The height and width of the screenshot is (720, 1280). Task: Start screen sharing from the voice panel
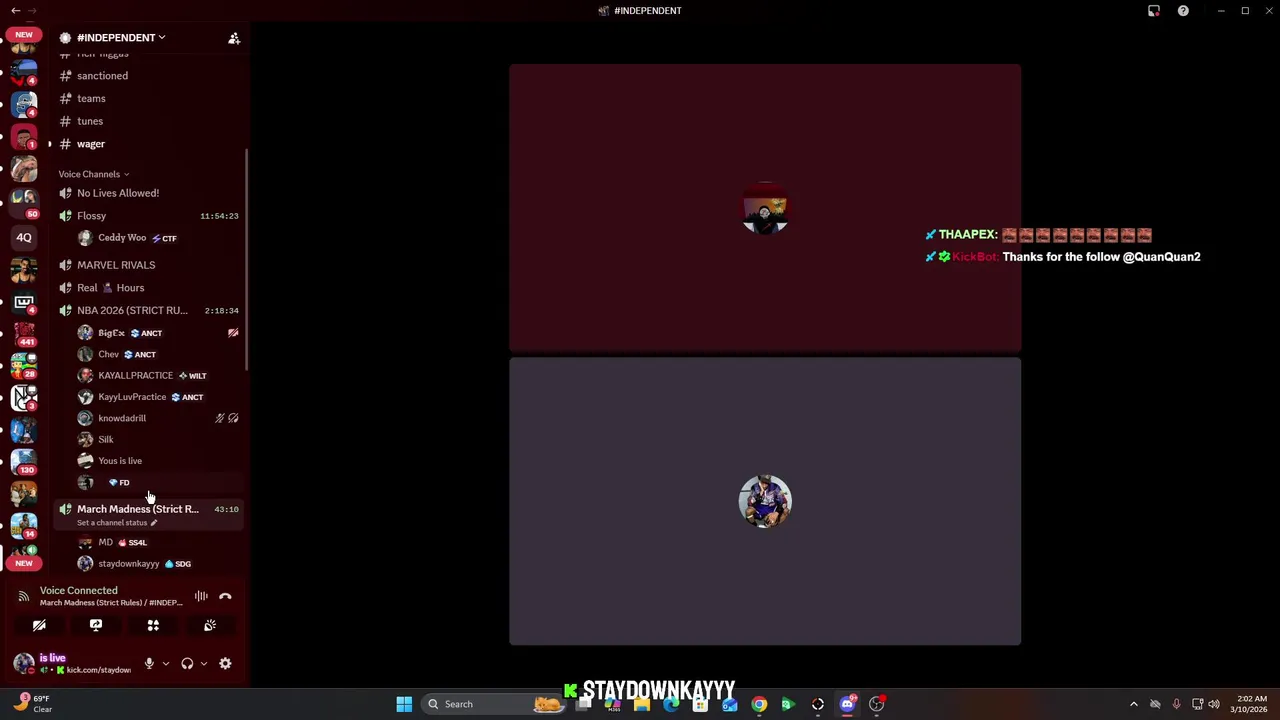point(96,625)
